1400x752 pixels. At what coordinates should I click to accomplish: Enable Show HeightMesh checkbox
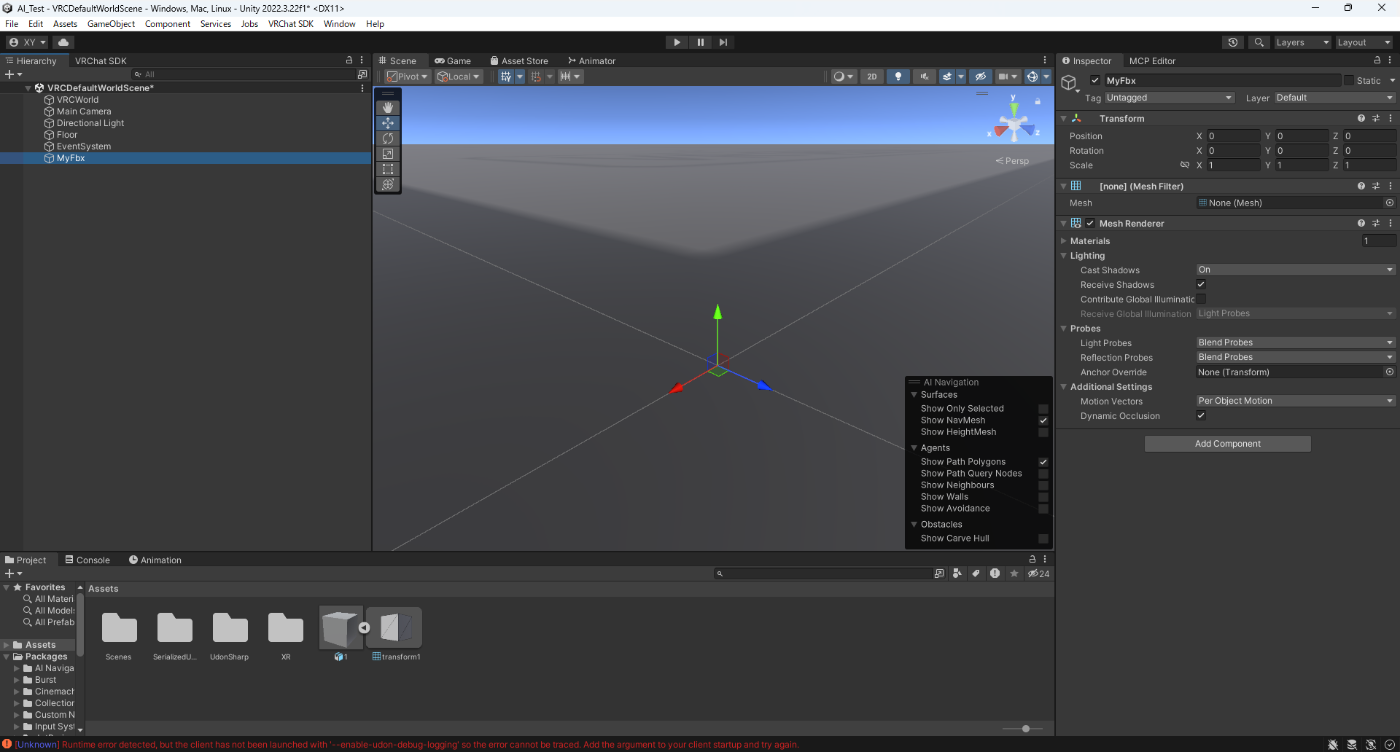[1043, 432]
